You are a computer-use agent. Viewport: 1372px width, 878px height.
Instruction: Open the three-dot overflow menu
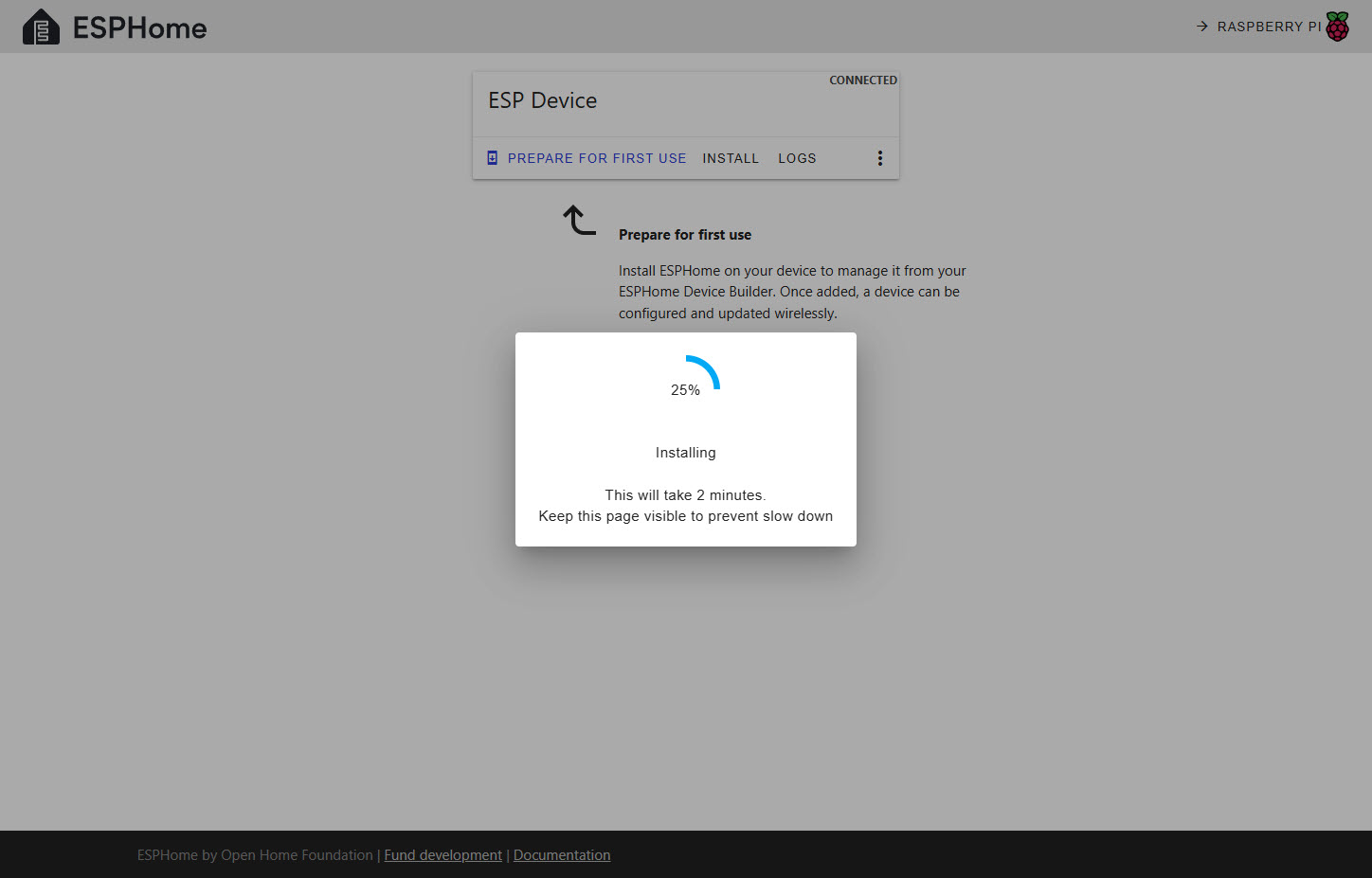point(879,158)
